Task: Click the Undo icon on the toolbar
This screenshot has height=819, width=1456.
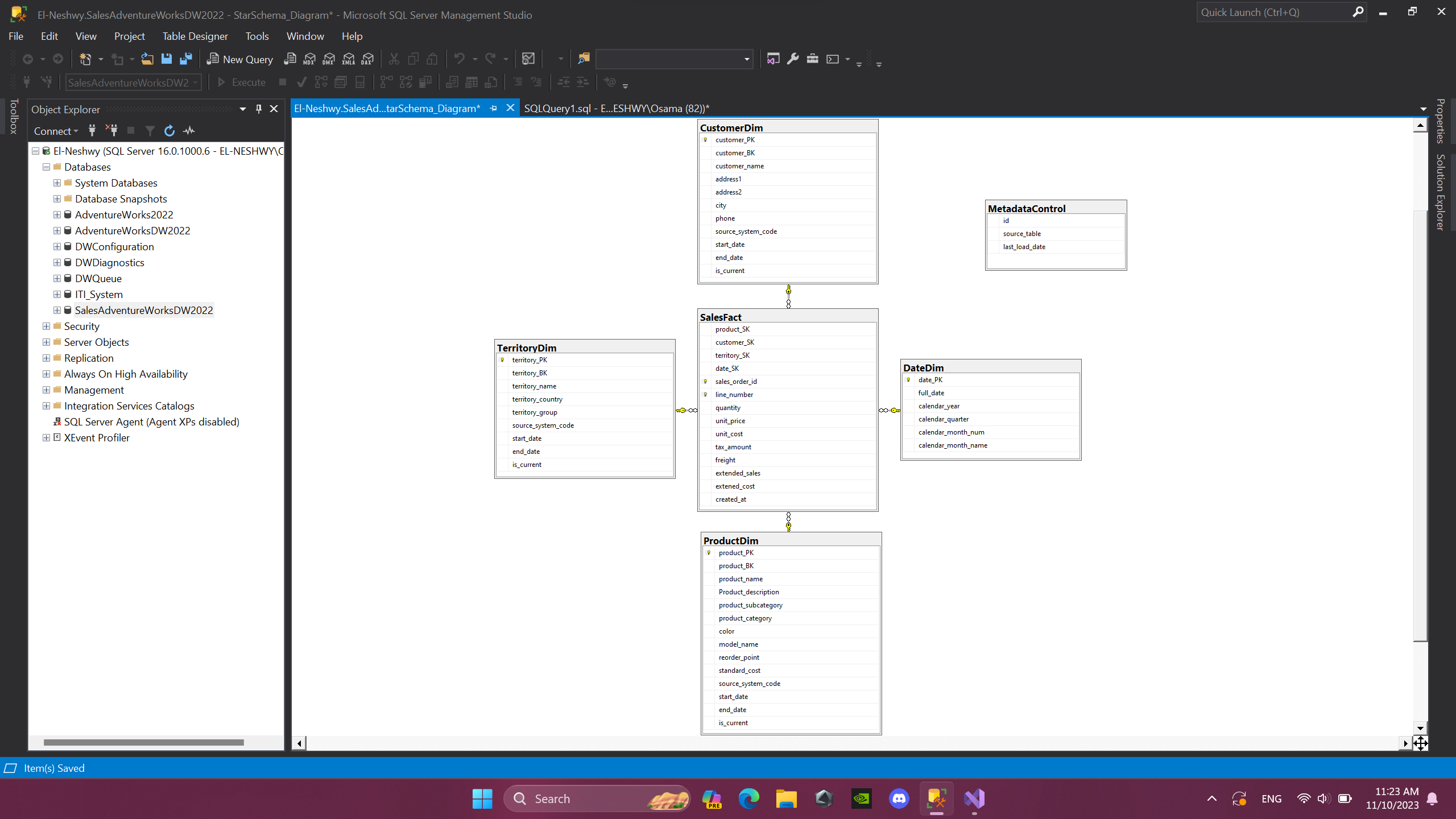Action: 460,59
